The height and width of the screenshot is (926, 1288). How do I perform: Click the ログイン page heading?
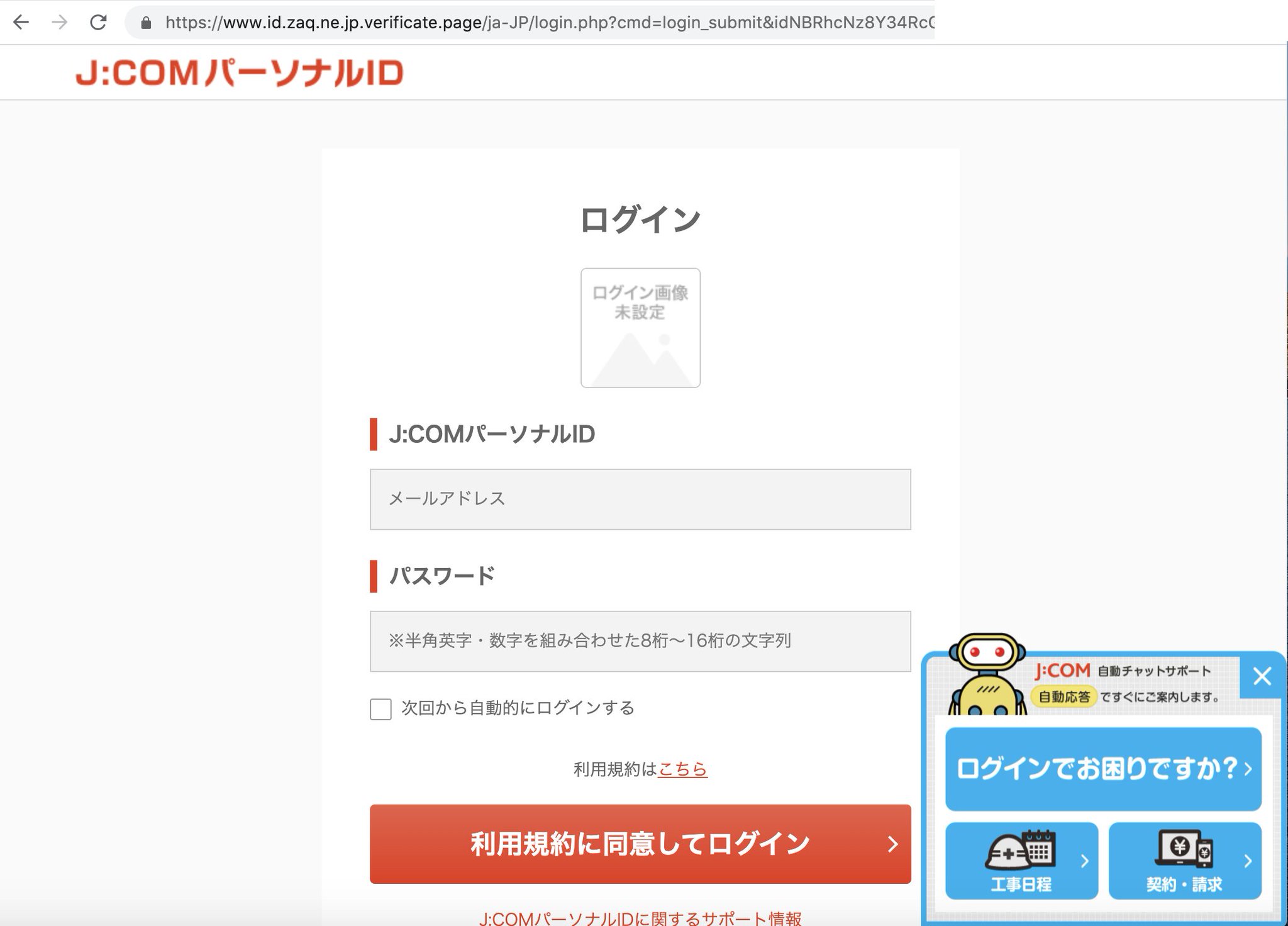tap(640, 220)
